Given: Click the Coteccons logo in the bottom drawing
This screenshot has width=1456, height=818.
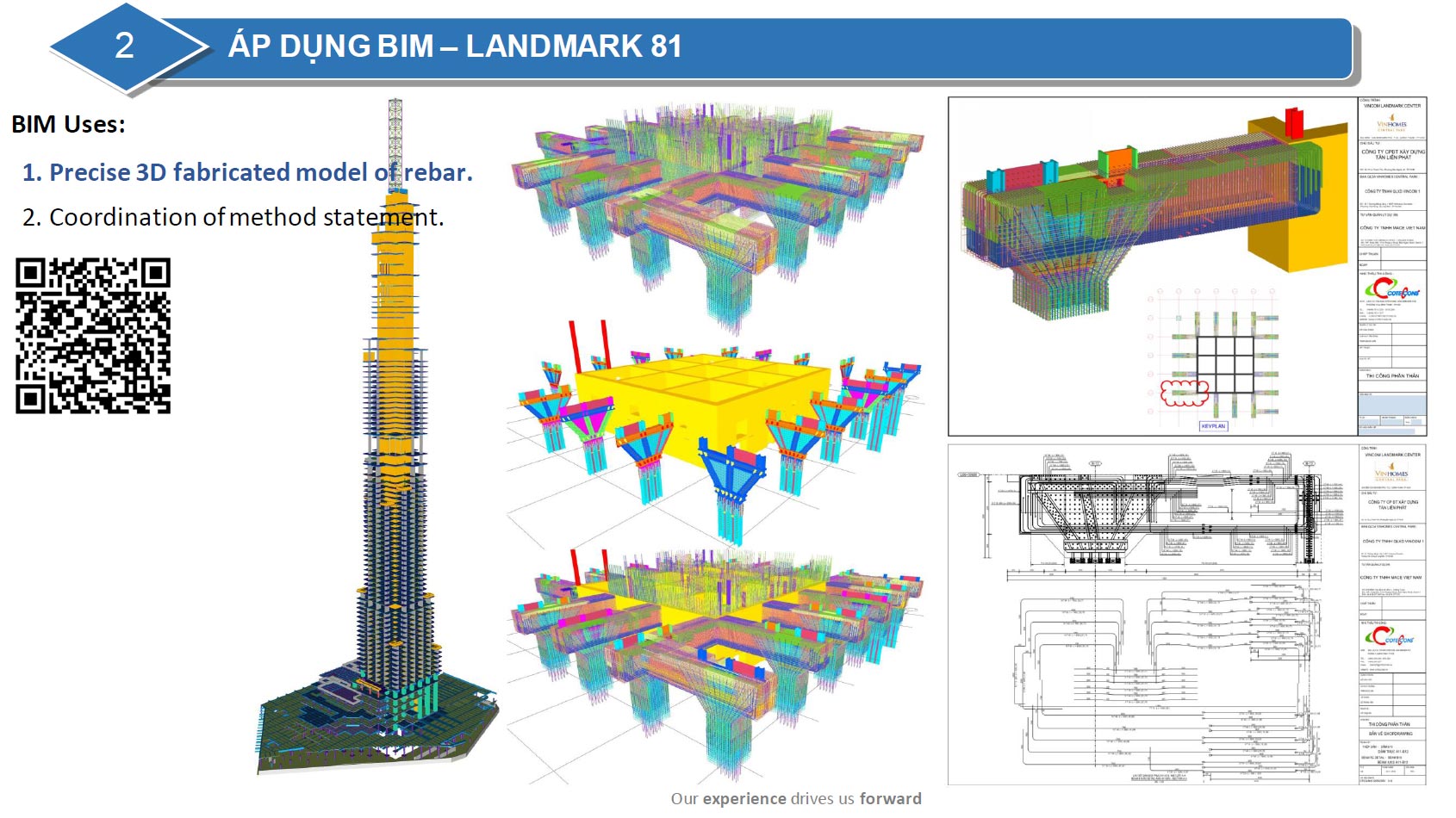Looking at the screenshot, I should [x=1391, y=638].
